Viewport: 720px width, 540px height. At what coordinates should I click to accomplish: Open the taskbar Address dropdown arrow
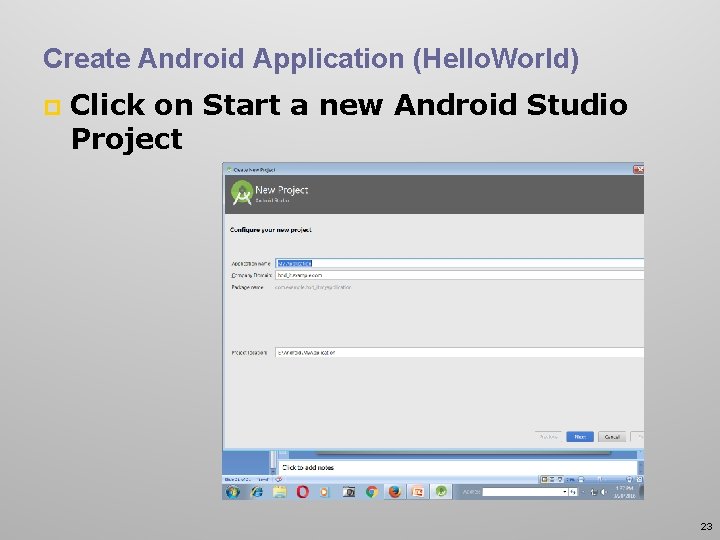565,492
